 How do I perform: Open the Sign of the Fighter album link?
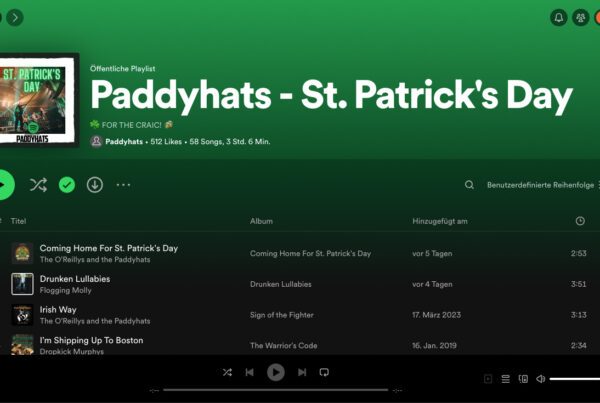(282, 315)
